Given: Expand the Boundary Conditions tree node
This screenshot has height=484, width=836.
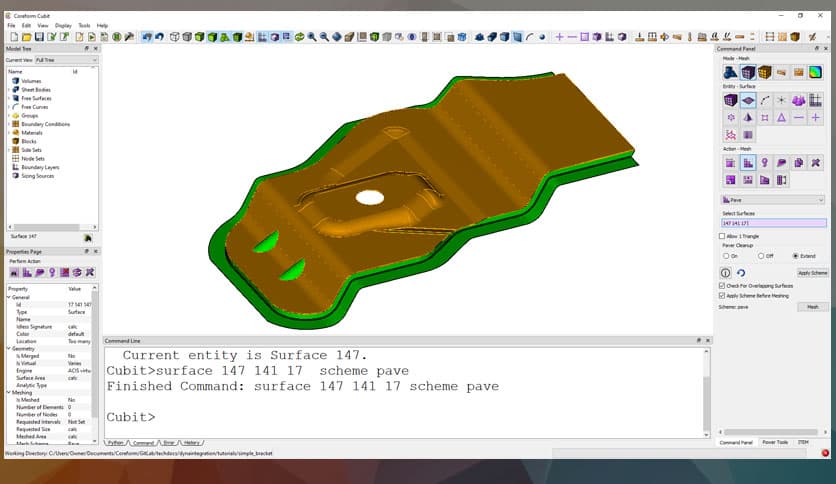Looking at the screenshot, I should [x=9, y=124].
